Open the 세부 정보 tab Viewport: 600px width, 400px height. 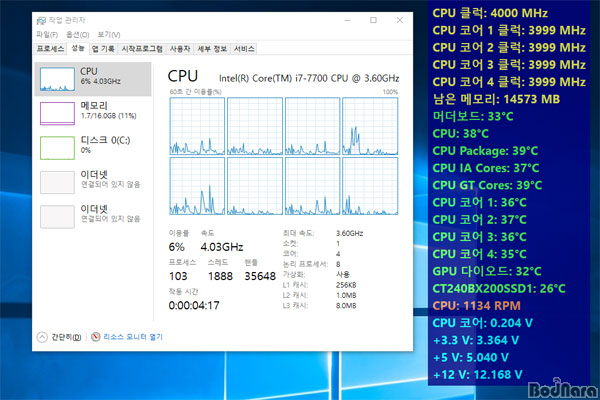(x=212, y=49)
